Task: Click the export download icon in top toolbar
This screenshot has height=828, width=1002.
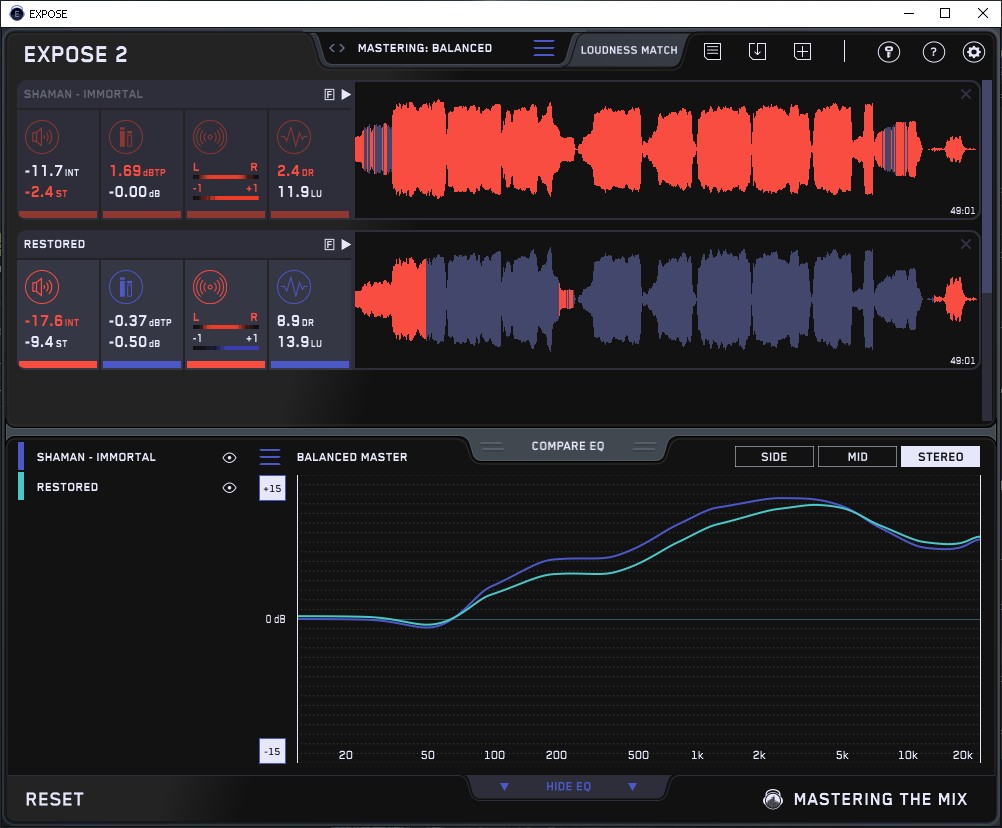Action: (757, 52)
